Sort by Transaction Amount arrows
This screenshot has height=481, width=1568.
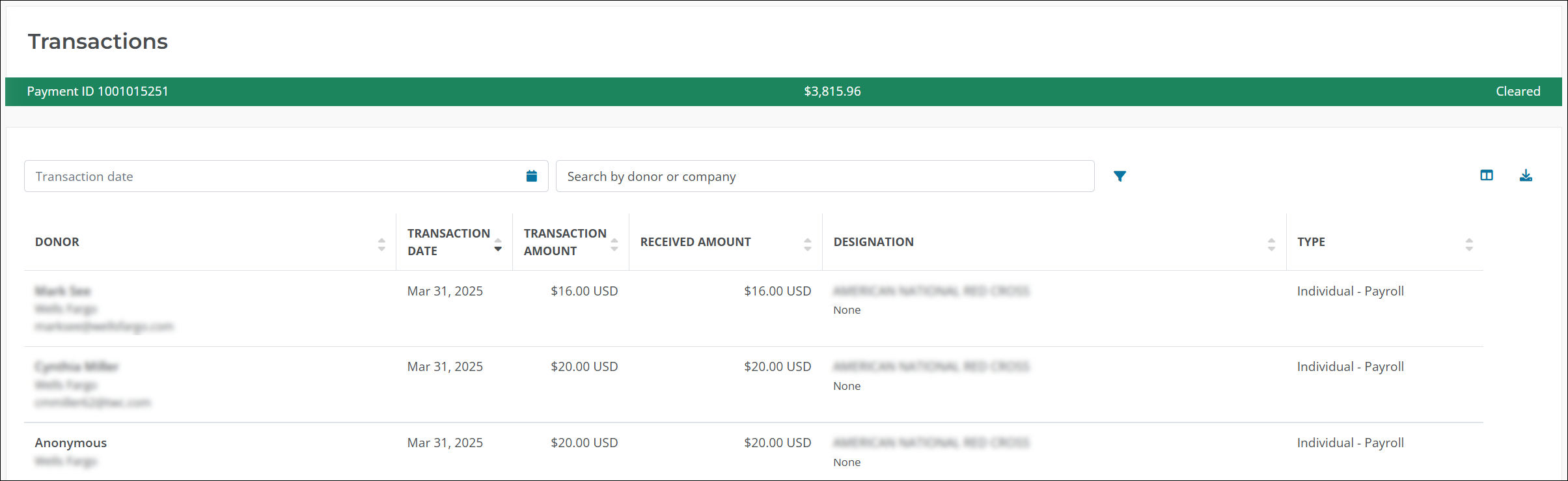614,245
